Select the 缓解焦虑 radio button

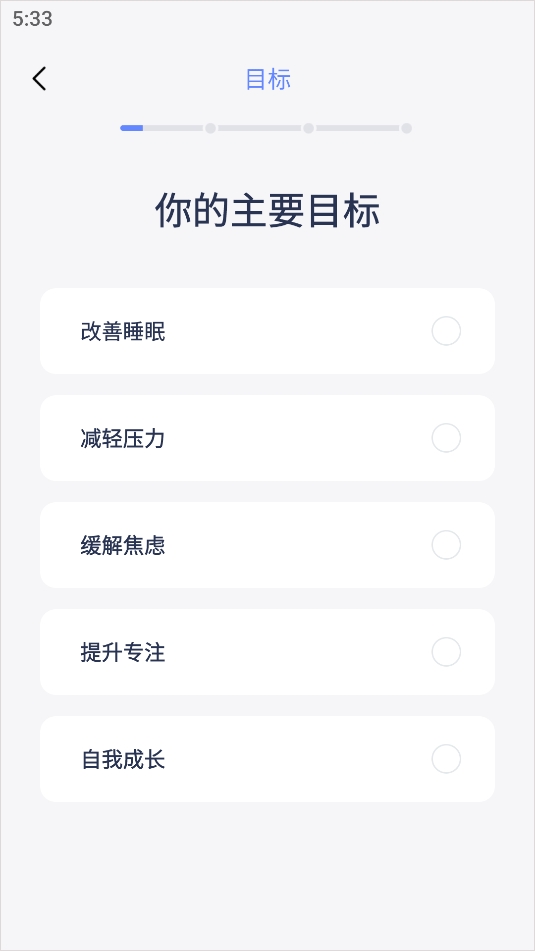(446, 545)
